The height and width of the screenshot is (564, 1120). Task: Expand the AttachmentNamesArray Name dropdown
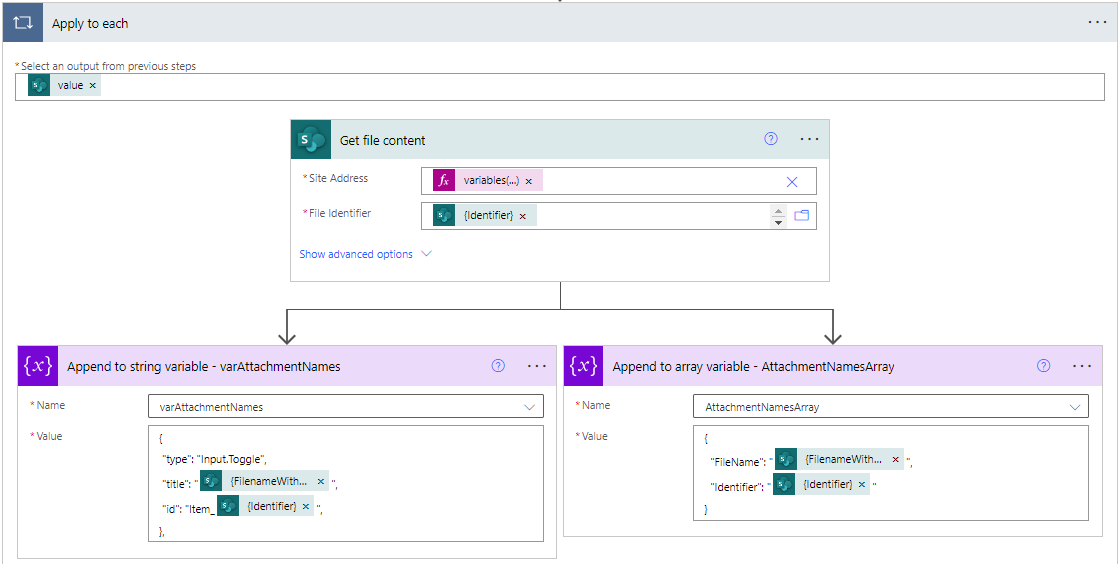1075,407
